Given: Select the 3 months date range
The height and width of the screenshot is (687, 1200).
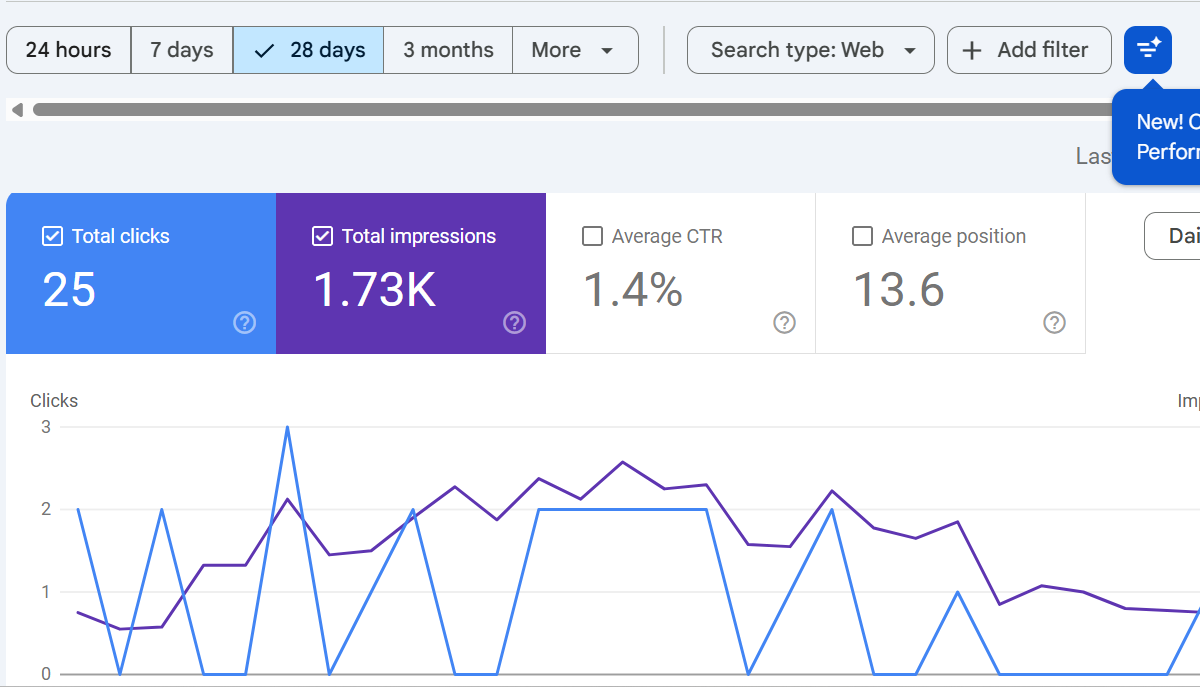Looking at the screenshot, I should [448, 50].
